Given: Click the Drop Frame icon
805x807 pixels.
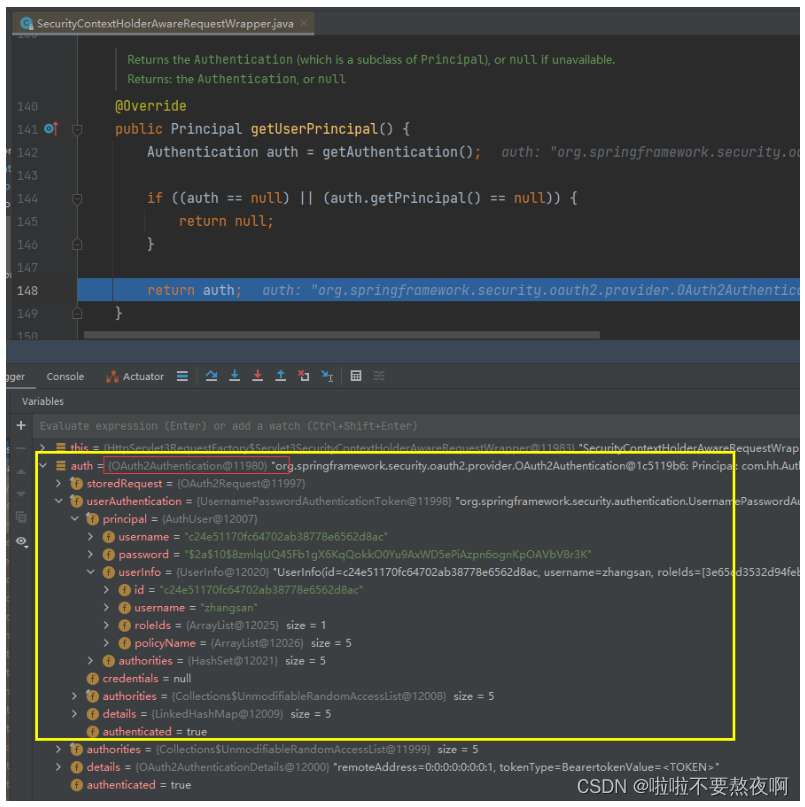Looking at the screenshot, I should [x=304, y=376].
